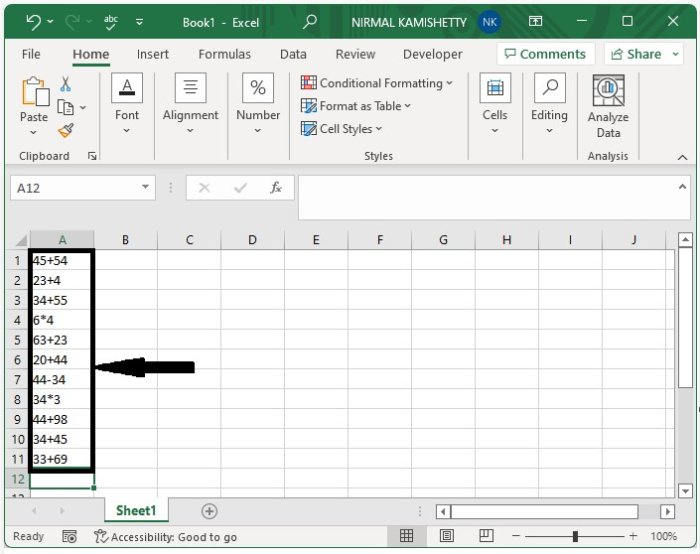The image size is (700, 554).
Task: Click the Insert Function fx icon
Action: [276, 188]
